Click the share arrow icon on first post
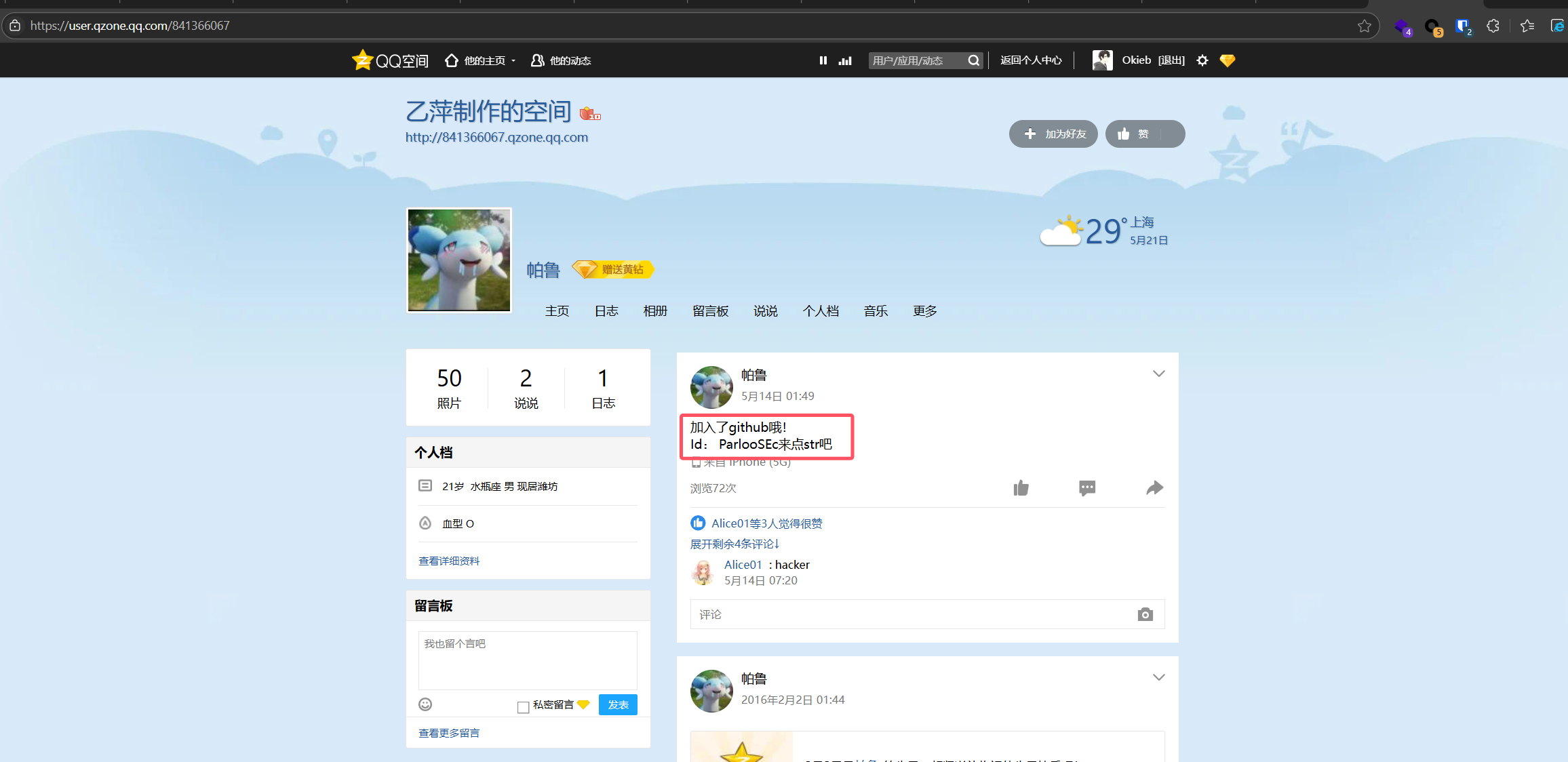 pos(1154,488)
